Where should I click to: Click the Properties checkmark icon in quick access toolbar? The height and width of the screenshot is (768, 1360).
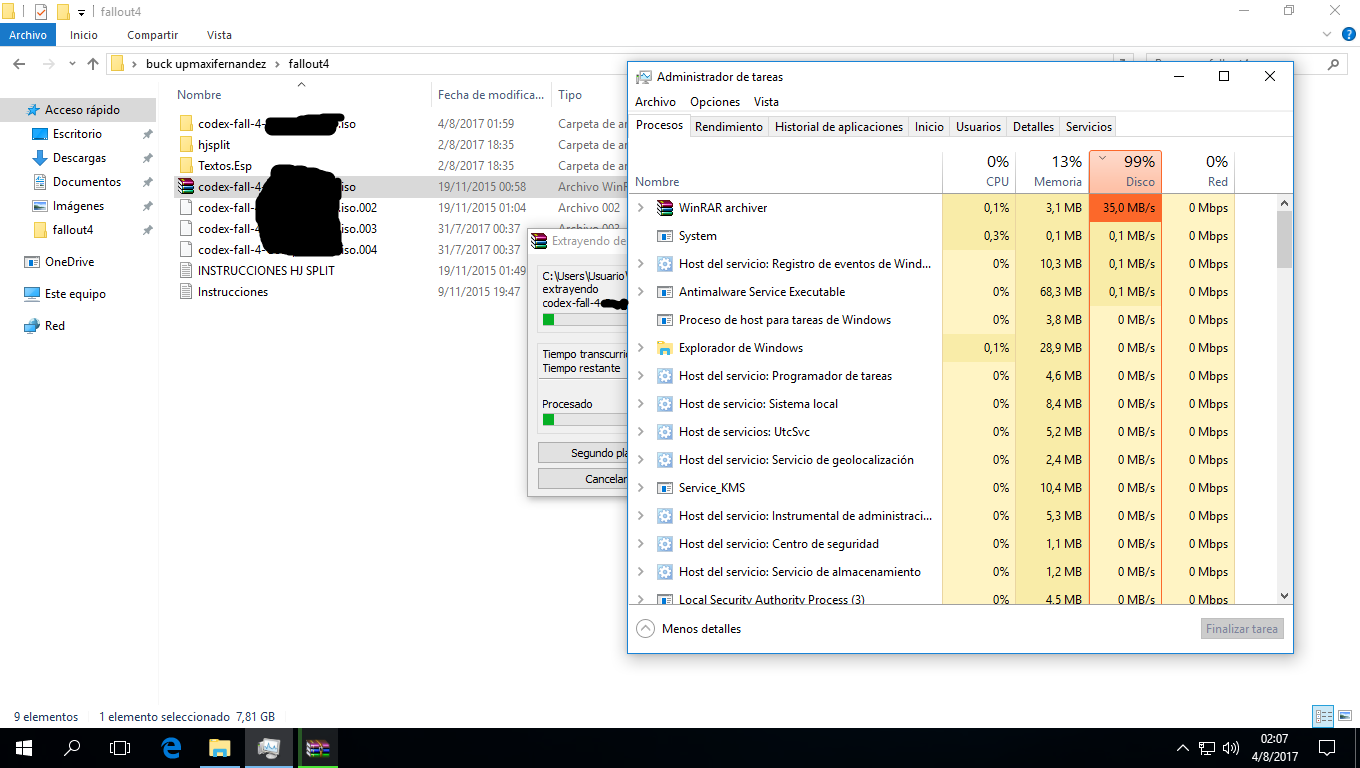pos(41,12)
